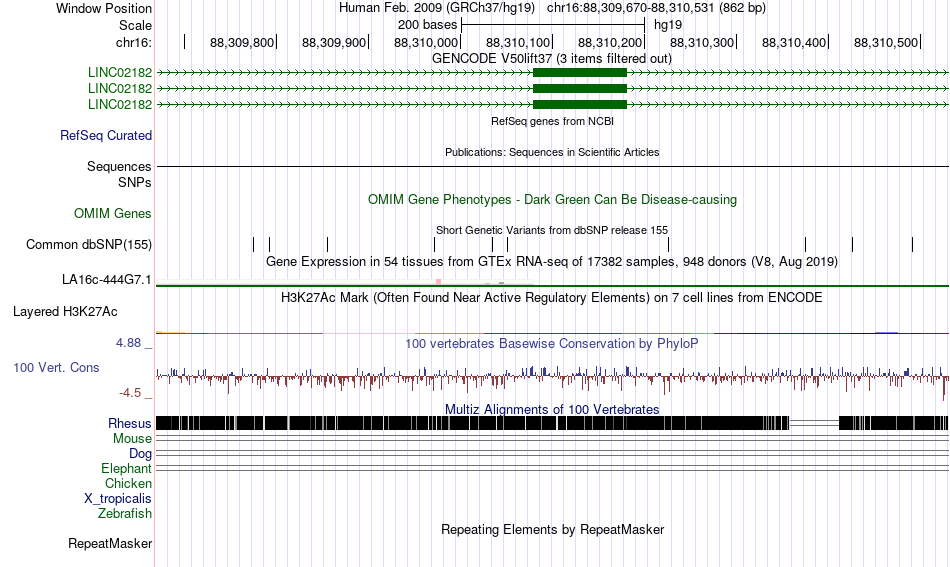Viewport: 950px width, 567px height.
Task: Click the 4.88 PhyloP maximum value
Action: pyautogui.click(x=128, y=343)
